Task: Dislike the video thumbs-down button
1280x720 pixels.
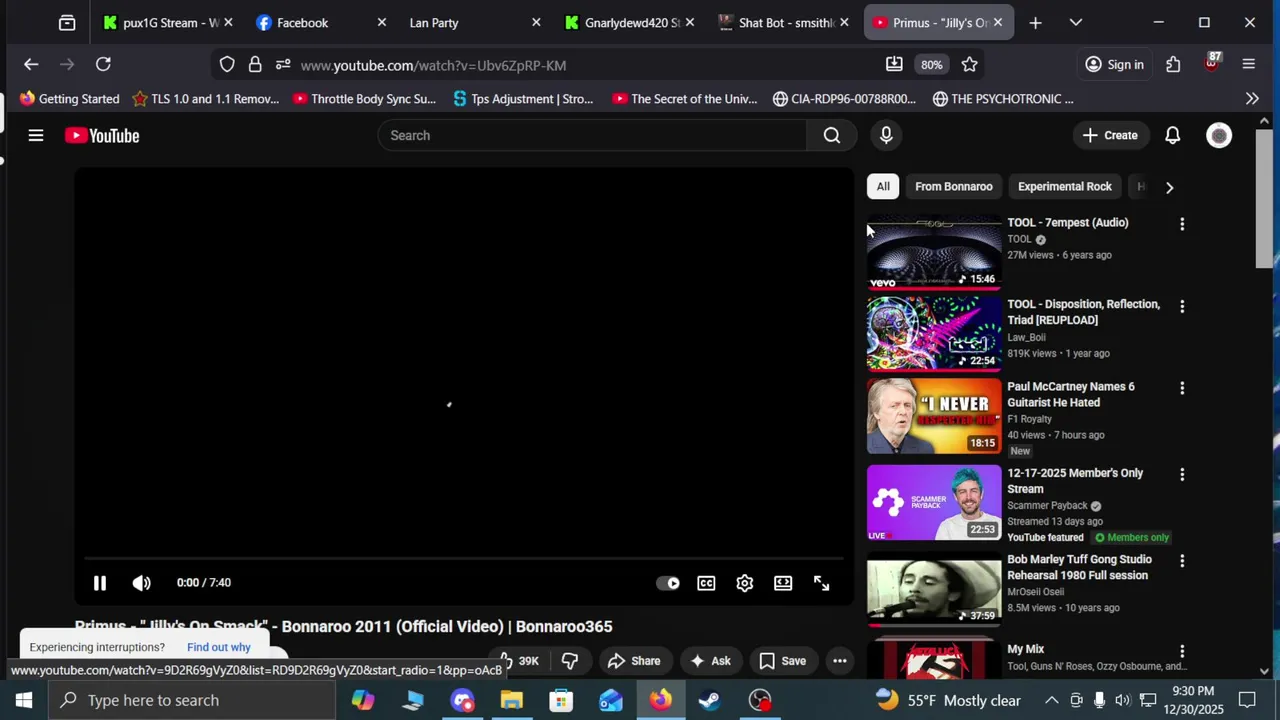Action: 570,661
